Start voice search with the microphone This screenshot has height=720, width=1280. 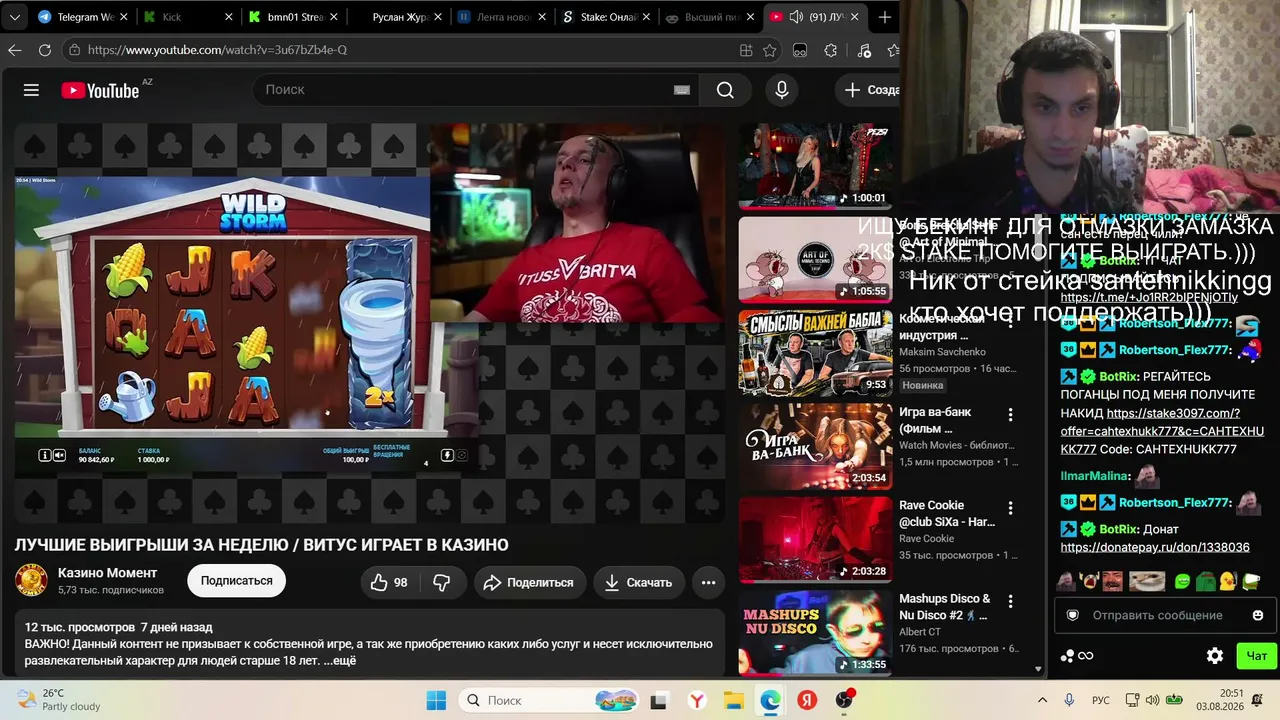pos(782,90)
